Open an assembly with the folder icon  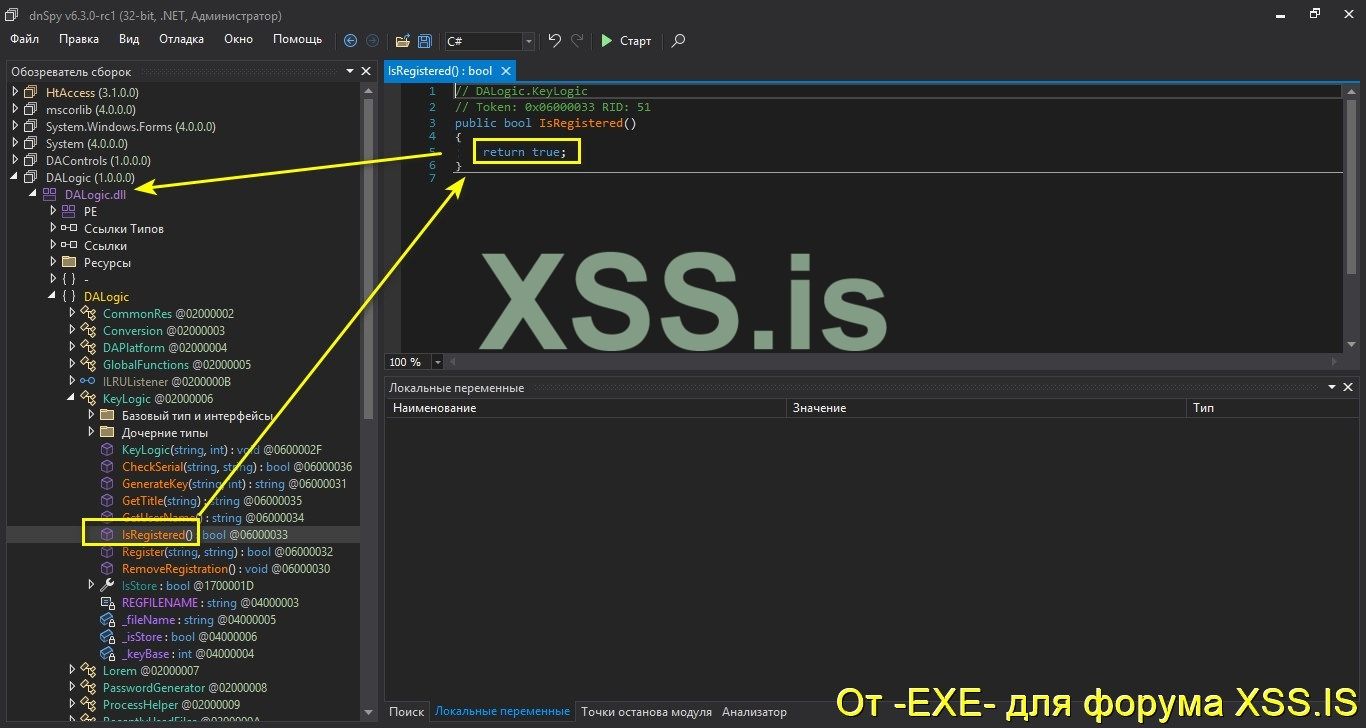(401, 40)
